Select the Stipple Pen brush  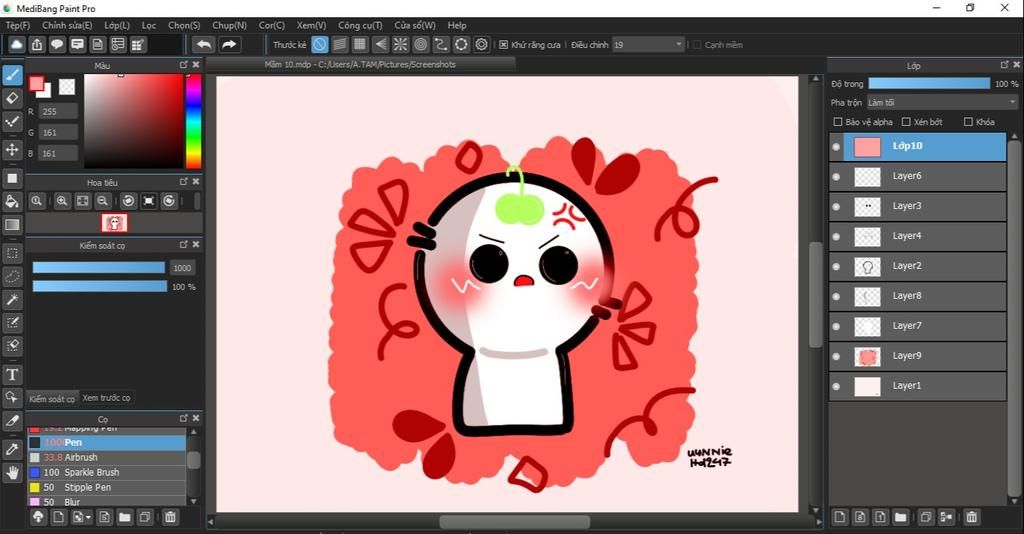(107, 488)
